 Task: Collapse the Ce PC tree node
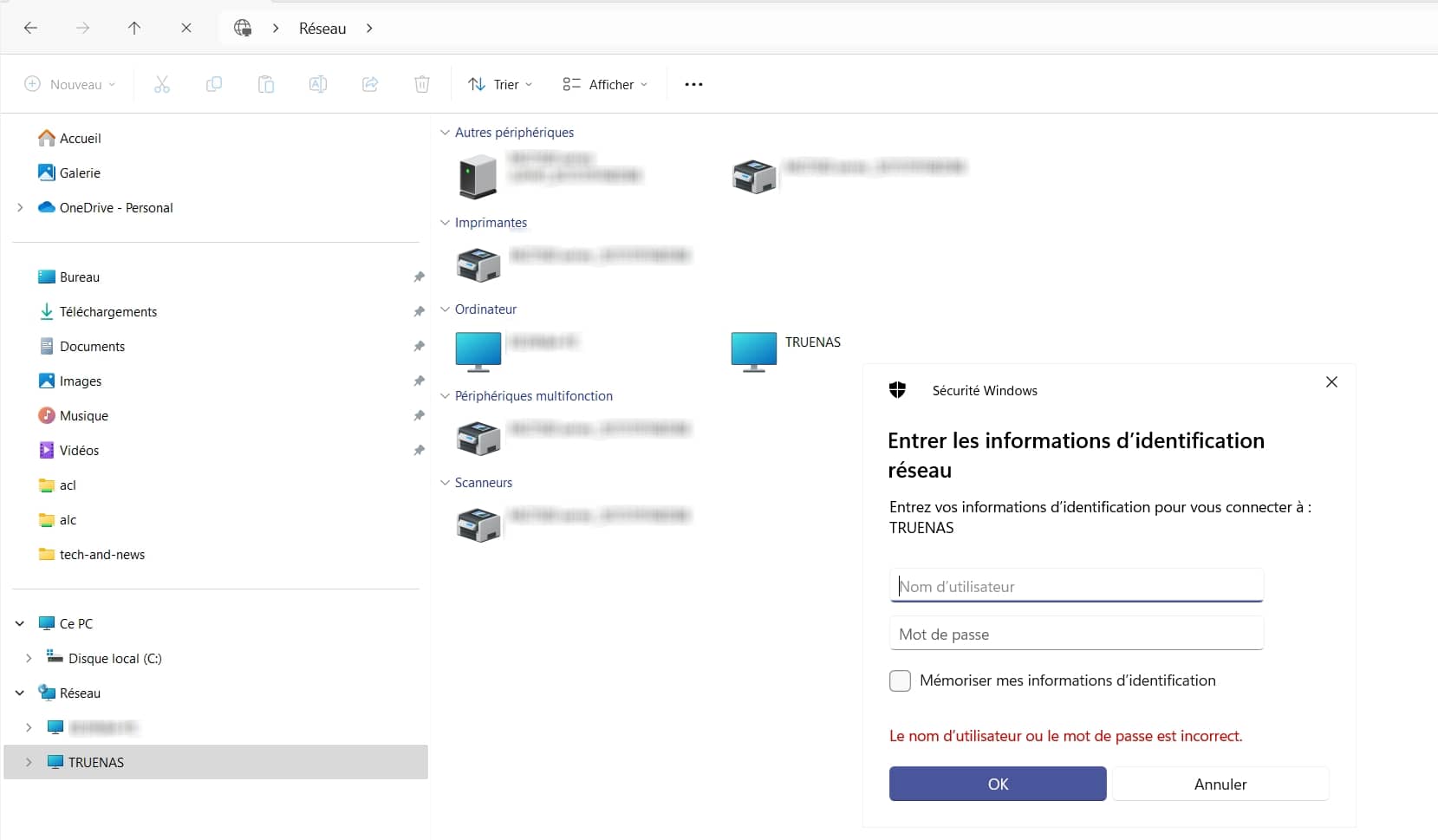pyautogui.click(x=20, y=623)
